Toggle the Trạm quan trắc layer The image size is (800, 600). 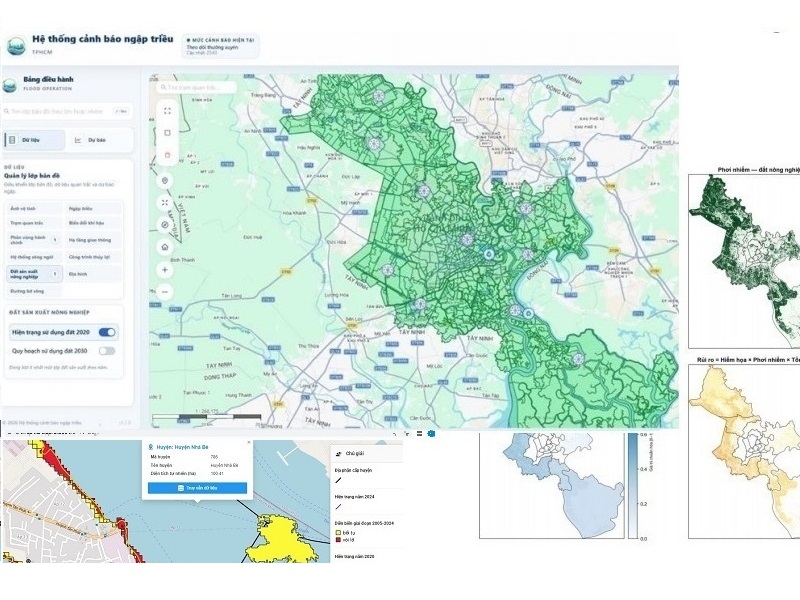click(x=35, y=223)
